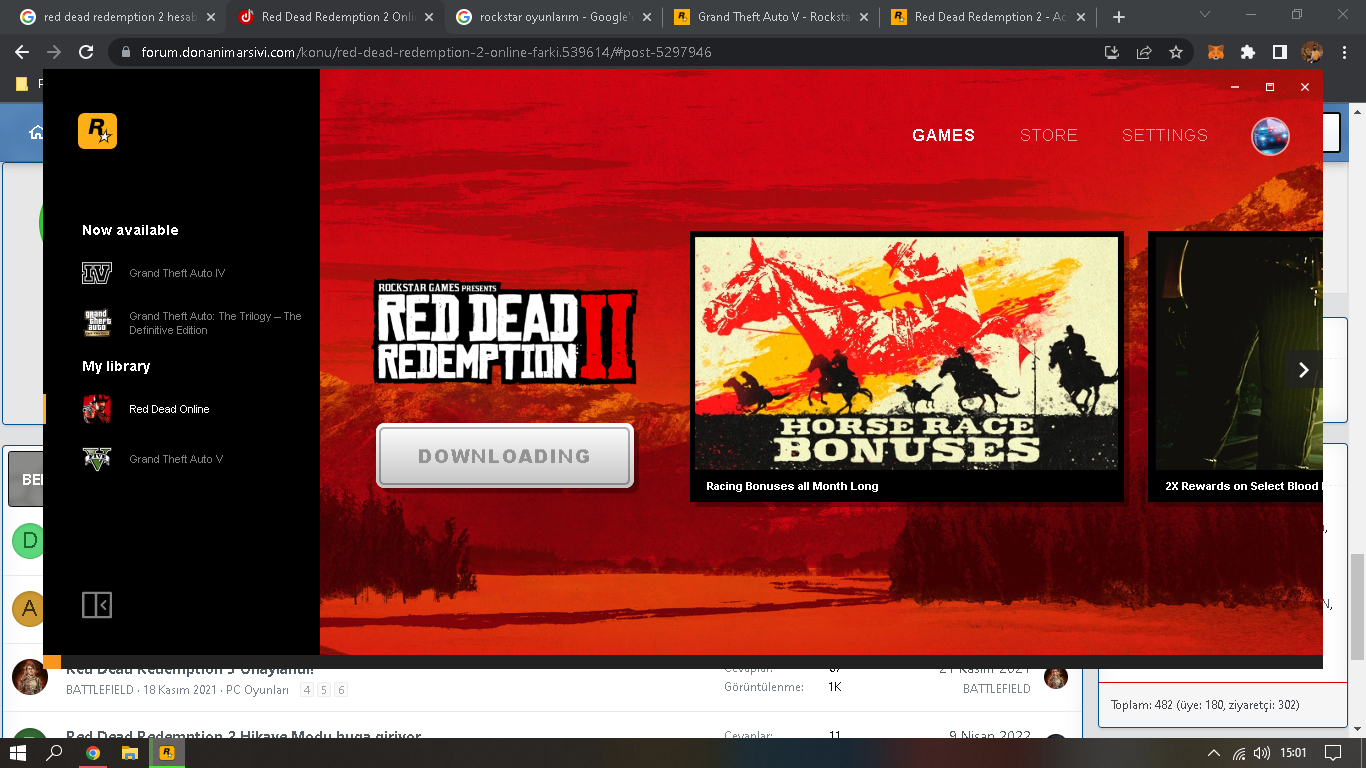This screenshot has height=768, width=1366.
Task: Click the download progress bar at launcher bottom
Action: pyautogui.click(x=683, y=662)
